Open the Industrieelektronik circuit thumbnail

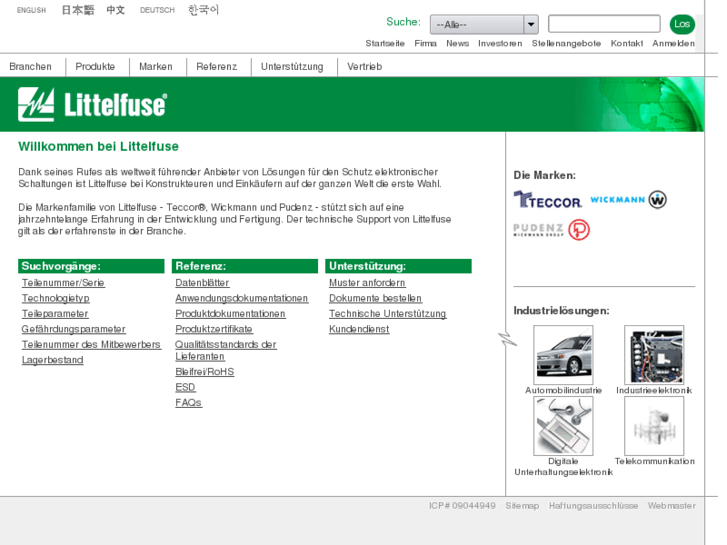click(654, 355)
